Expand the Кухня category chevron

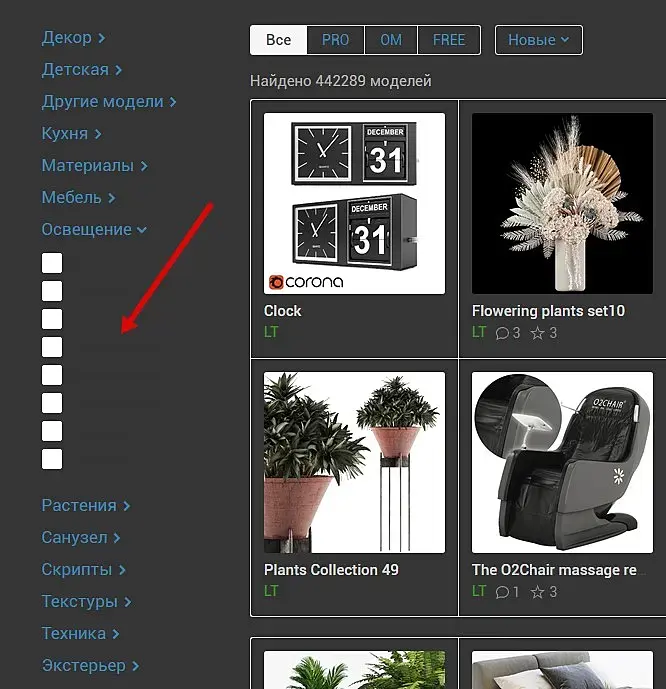tap(98, 134)
